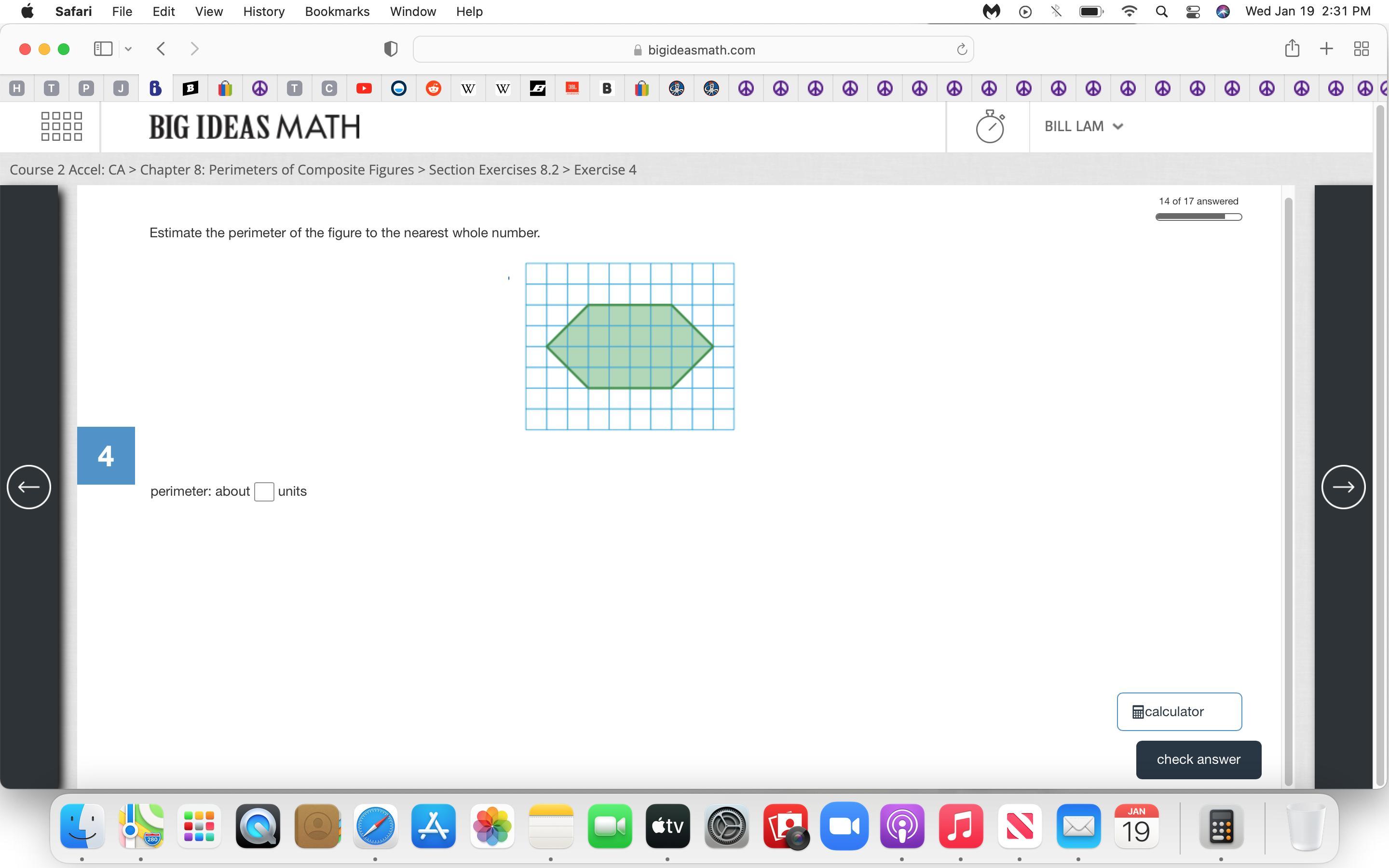
Task: Click the answered progress bar
Action: 1198,217
